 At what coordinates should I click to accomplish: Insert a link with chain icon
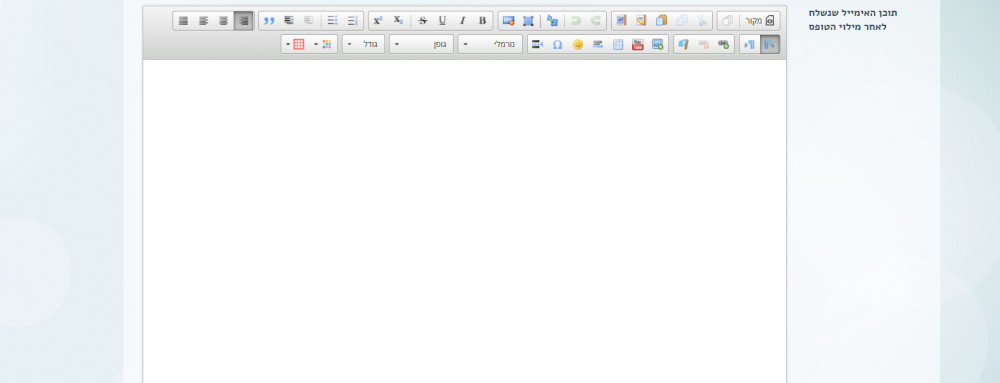[x=723, y=45]
